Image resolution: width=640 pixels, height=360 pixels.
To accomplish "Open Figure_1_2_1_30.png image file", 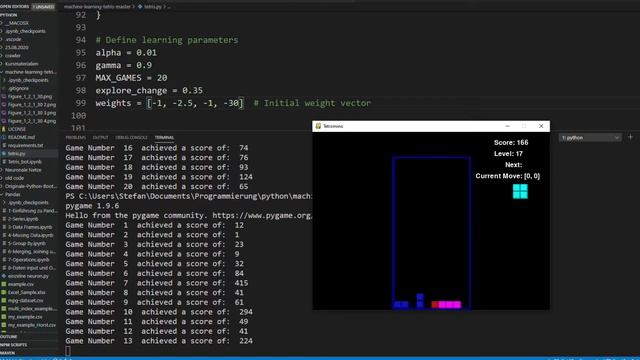I will (30, 96).
